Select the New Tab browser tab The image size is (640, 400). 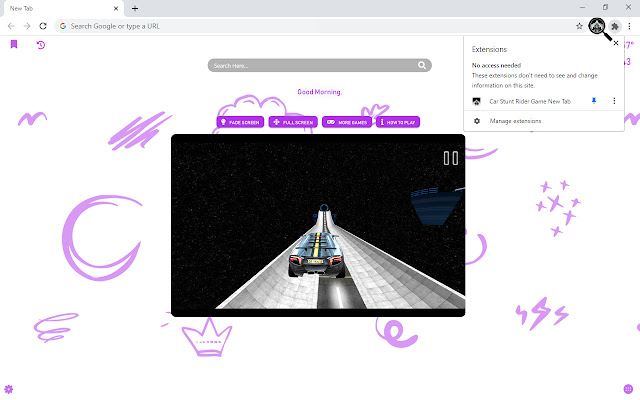point(63,9)
